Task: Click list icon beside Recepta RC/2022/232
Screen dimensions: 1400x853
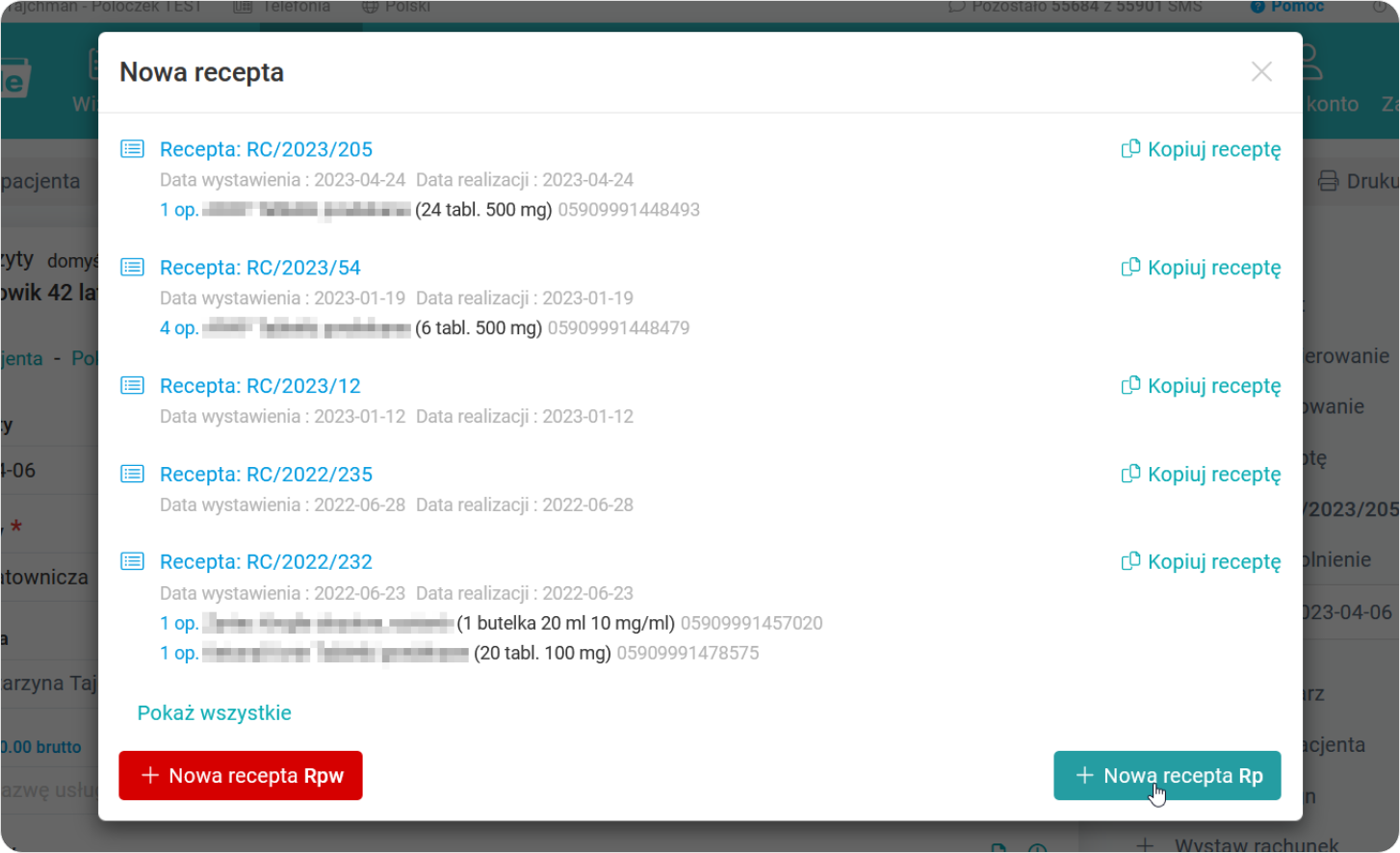Action: click(132, 561)
